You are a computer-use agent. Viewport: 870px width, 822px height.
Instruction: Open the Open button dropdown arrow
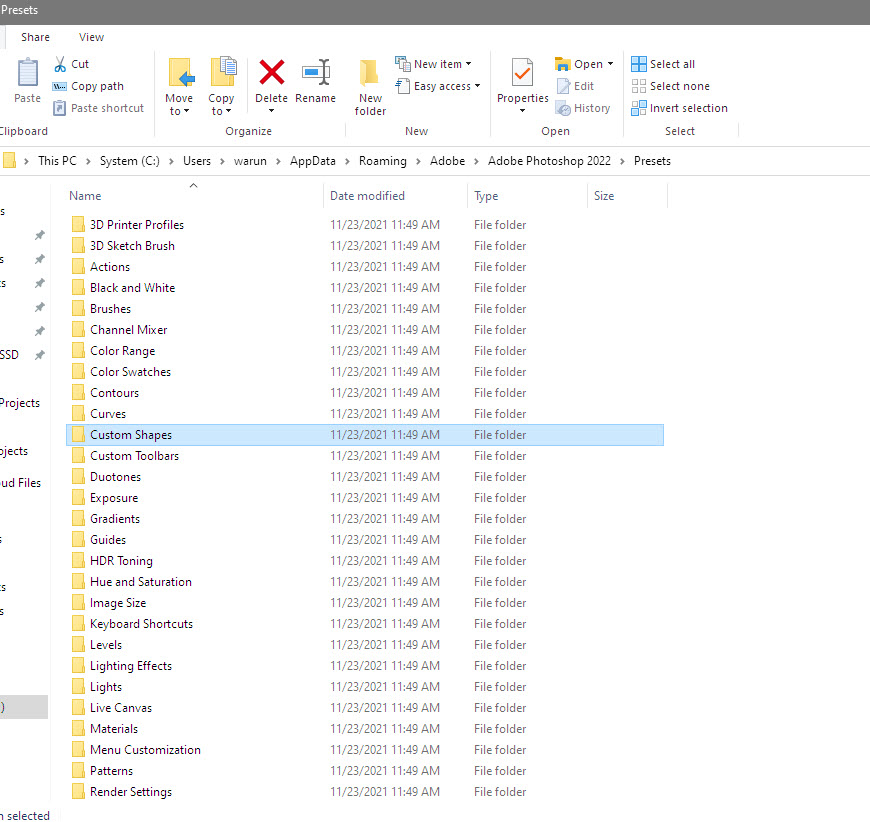(608, 63)
